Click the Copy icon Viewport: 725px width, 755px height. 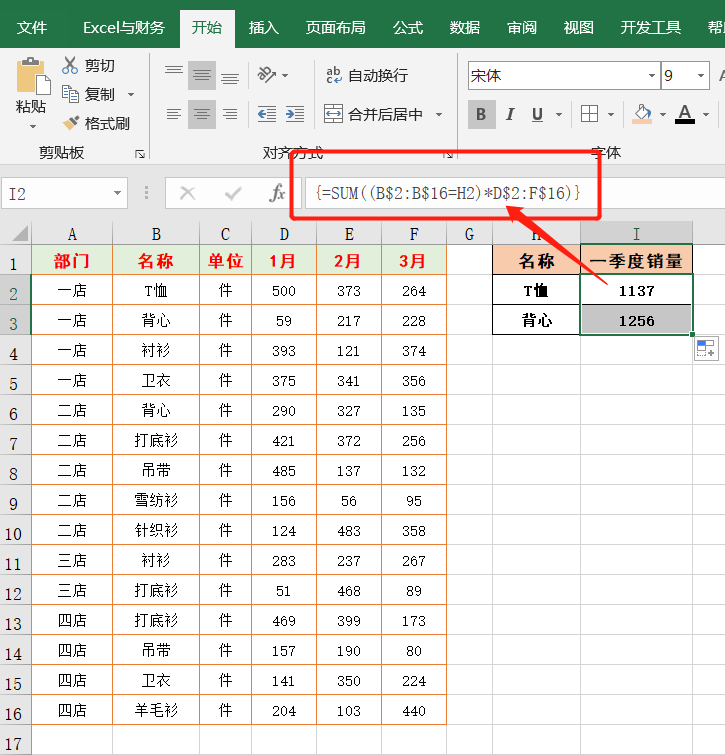[x=70, y=94]
